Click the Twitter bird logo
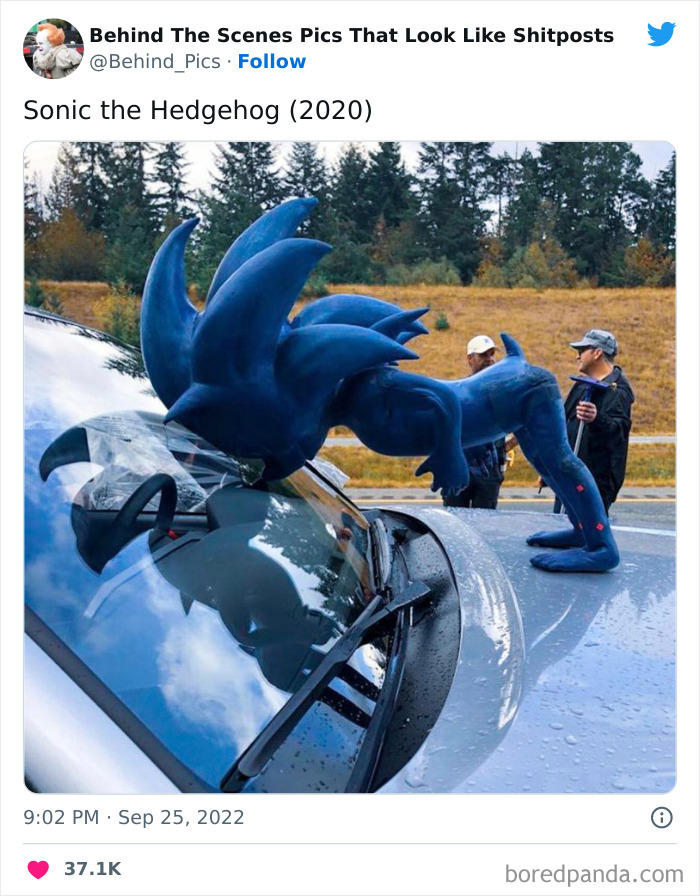This screenshot has width=700, height=896. [x=661, y=34]
